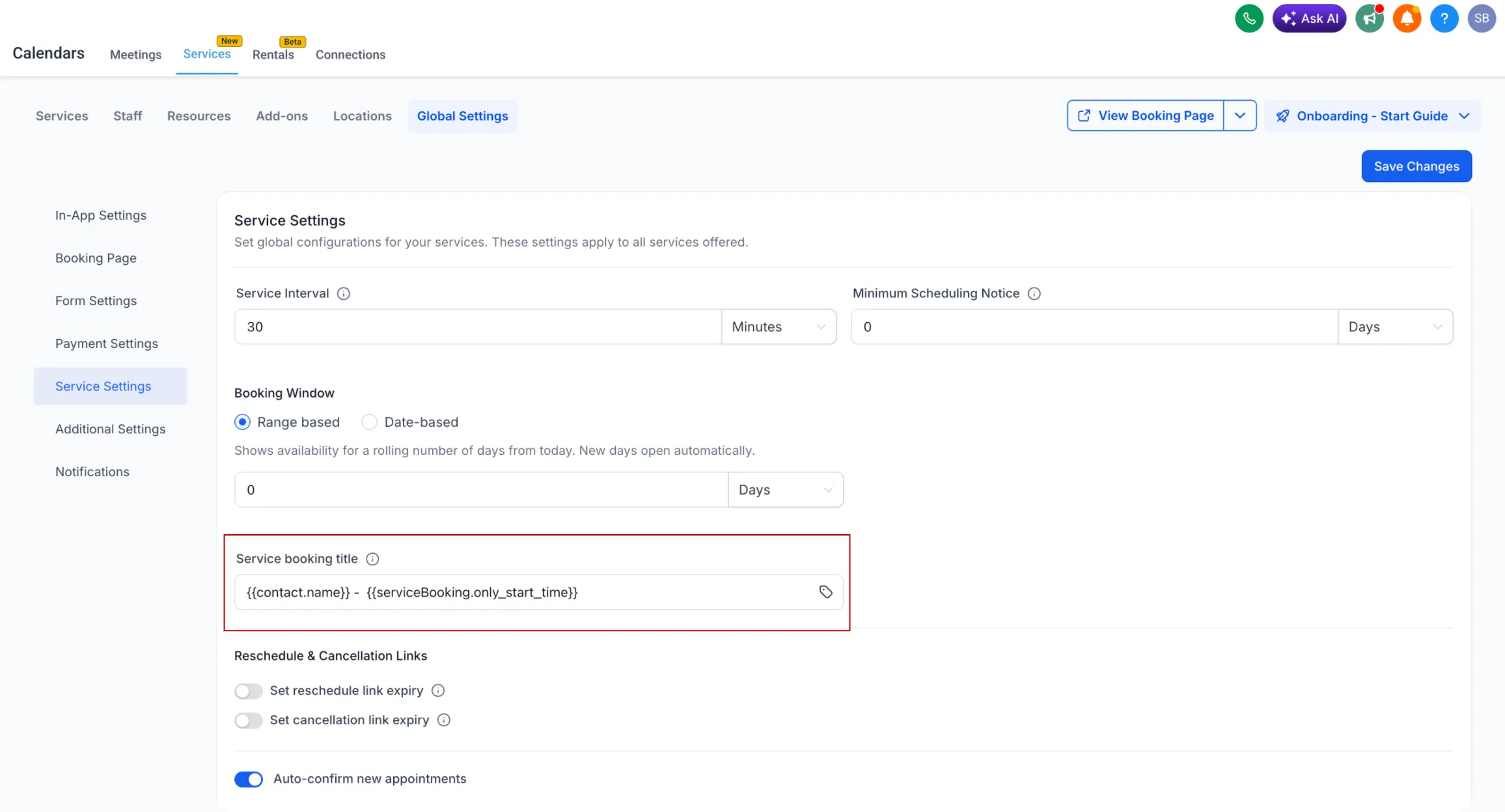
Task: Expand the View Booking Page arrow dropdown
Action: pyautogui.click(x=1240, y=115)
